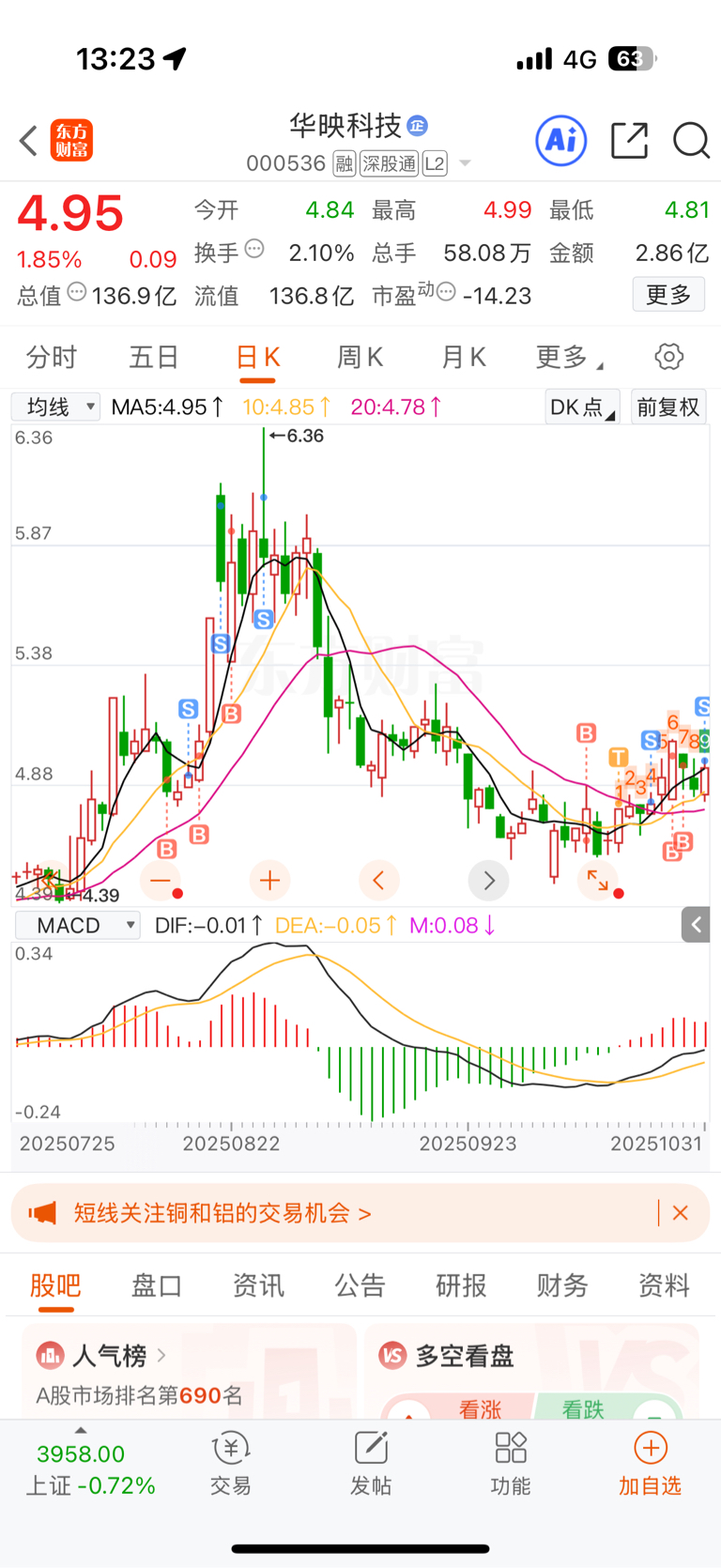
Task: Open the 研报 tab
Action: [x=461, y=1285]
